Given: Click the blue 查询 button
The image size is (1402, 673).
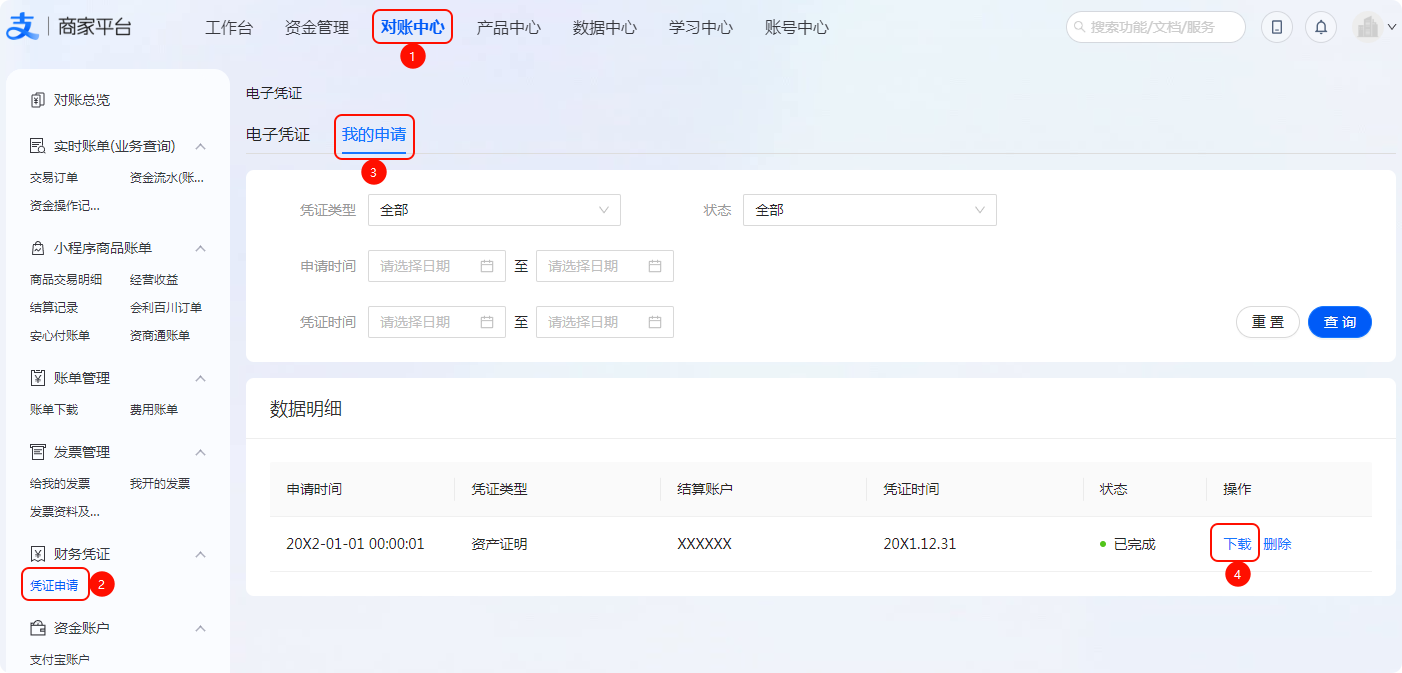Looking at the screenshot, I should click(1339, 322).
